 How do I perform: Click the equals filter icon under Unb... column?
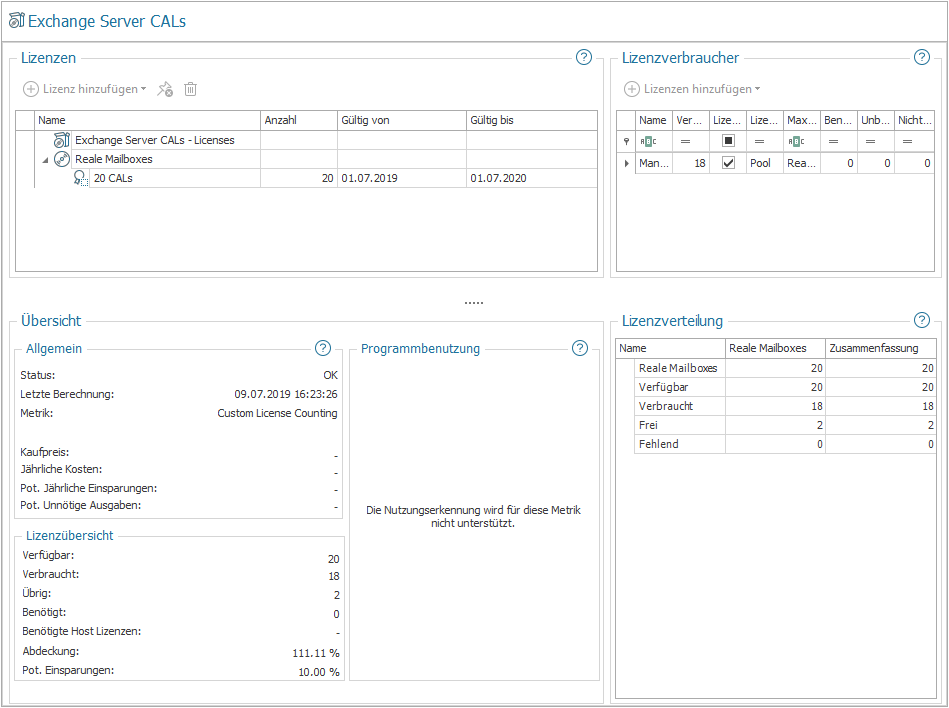tap(870, 142)
